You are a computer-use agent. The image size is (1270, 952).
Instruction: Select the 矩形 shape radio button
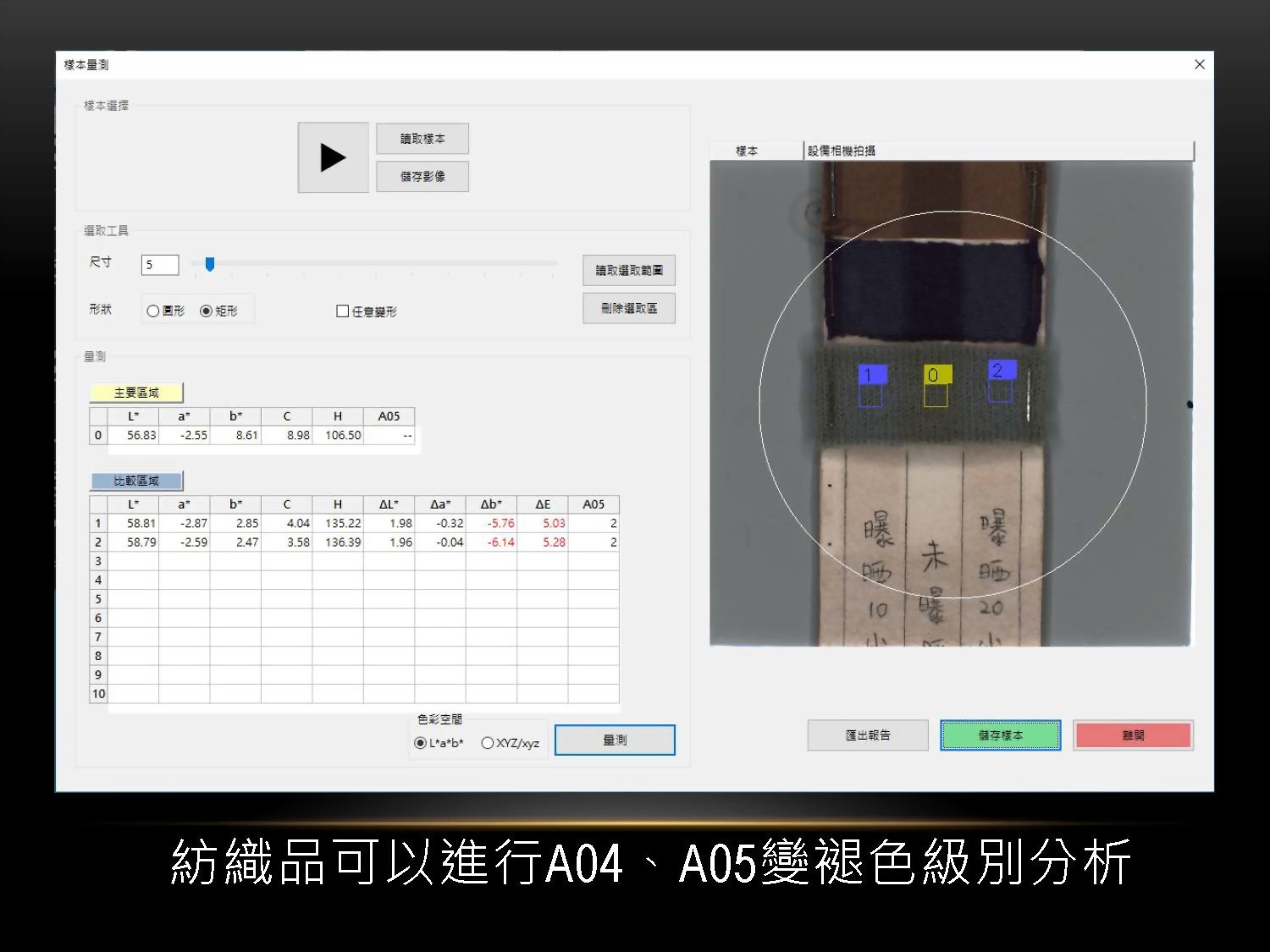pyautogui.click(x=206, y=311)
